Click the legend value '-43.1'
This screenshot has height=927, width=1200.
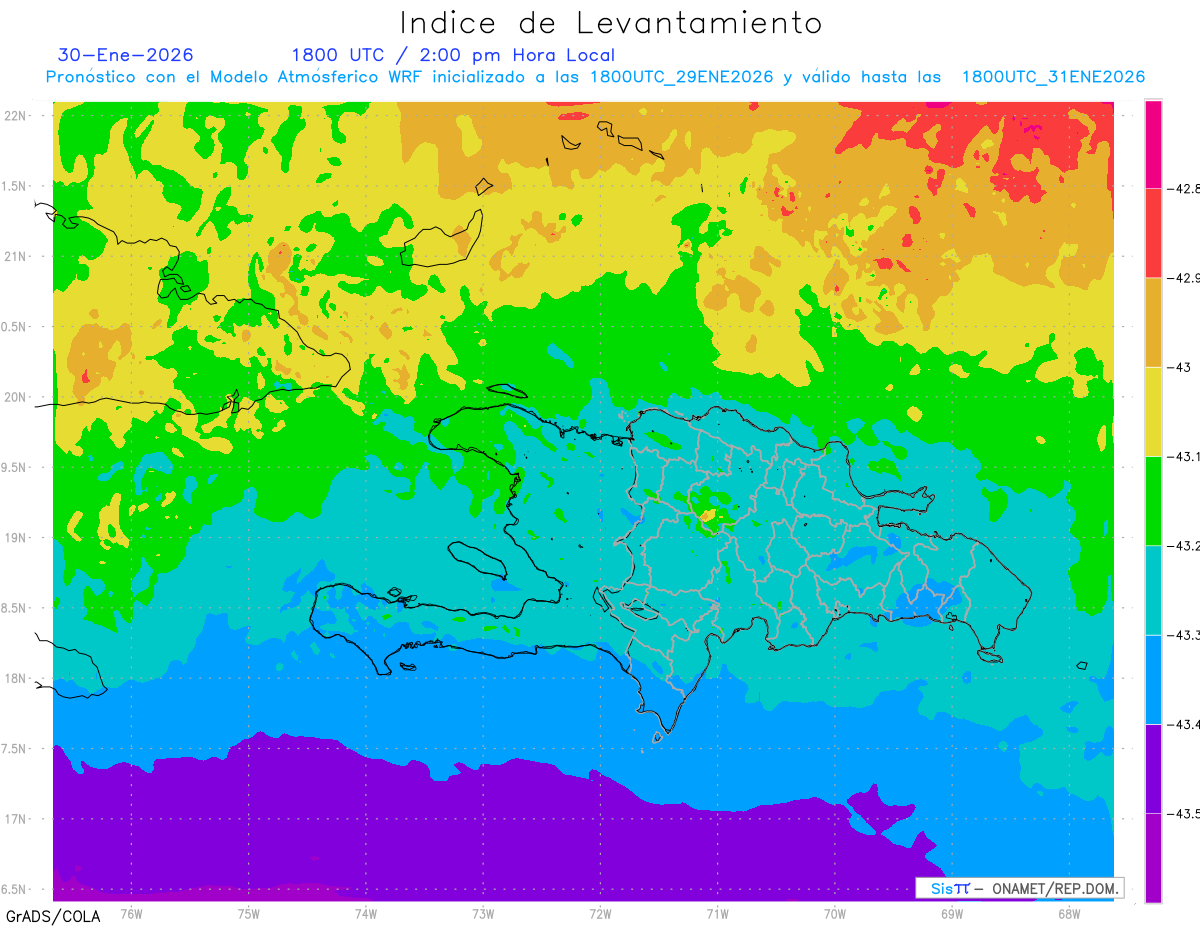click(x=1186, y=456)
